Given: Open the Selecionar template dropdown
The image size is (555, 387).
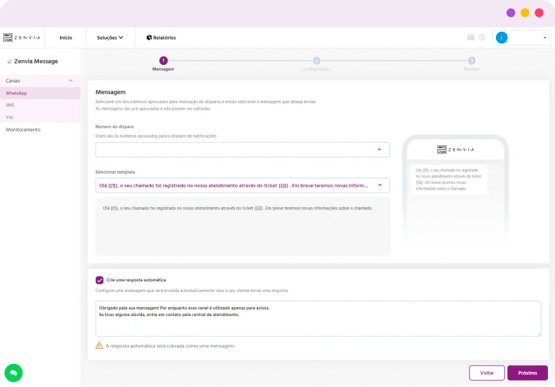Looking at the screenshot, I should (242, 185).
